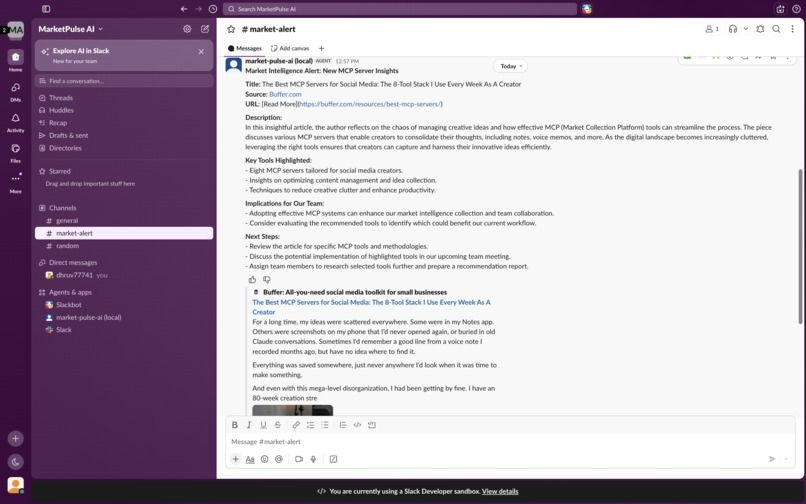
Task: Mention someone with the @ icon
Action: click(279, 459)
